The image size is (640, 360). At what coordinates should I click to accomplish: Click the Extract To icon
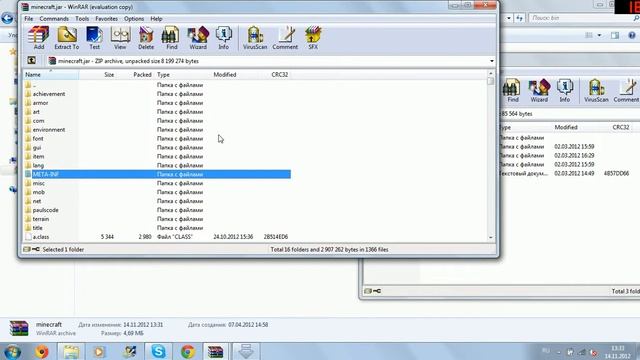(x=67, y=38)
